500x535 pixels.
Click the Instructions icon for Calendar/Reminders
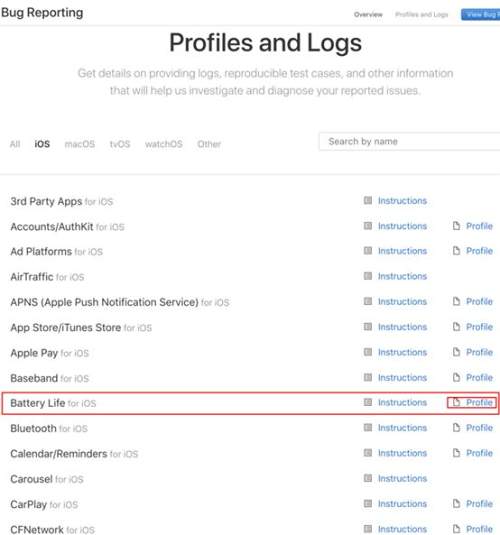(x=368, y=453)
